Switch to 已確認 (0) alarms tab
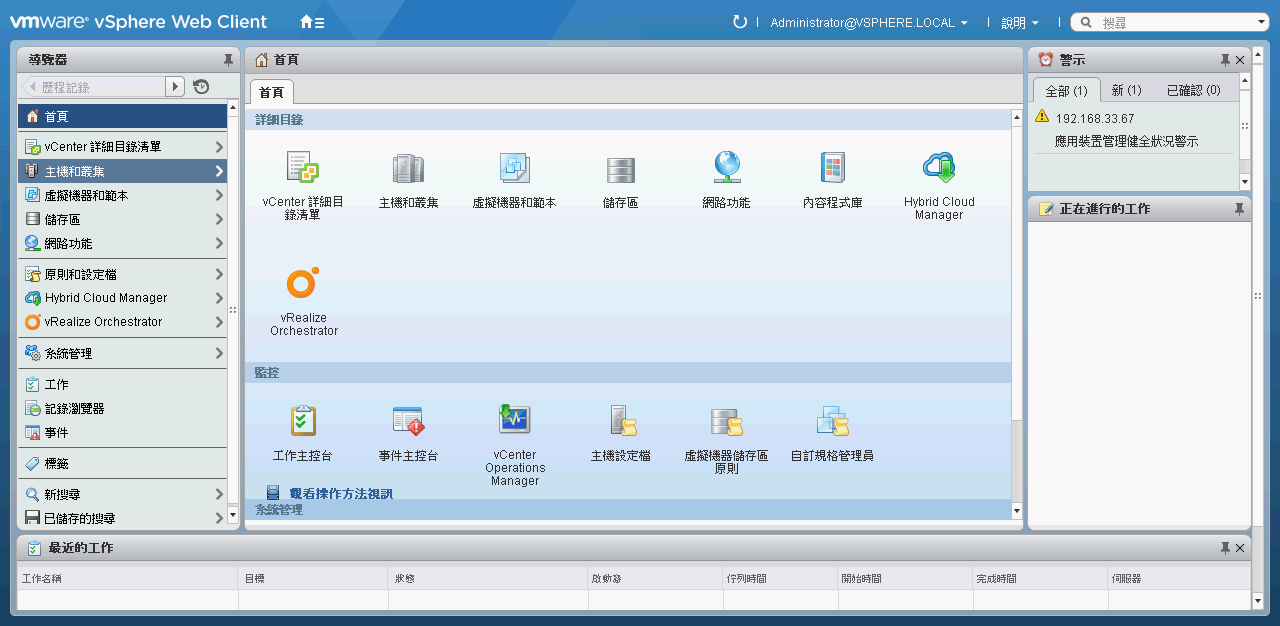 pyautogui.click(x=1193, y=90)
